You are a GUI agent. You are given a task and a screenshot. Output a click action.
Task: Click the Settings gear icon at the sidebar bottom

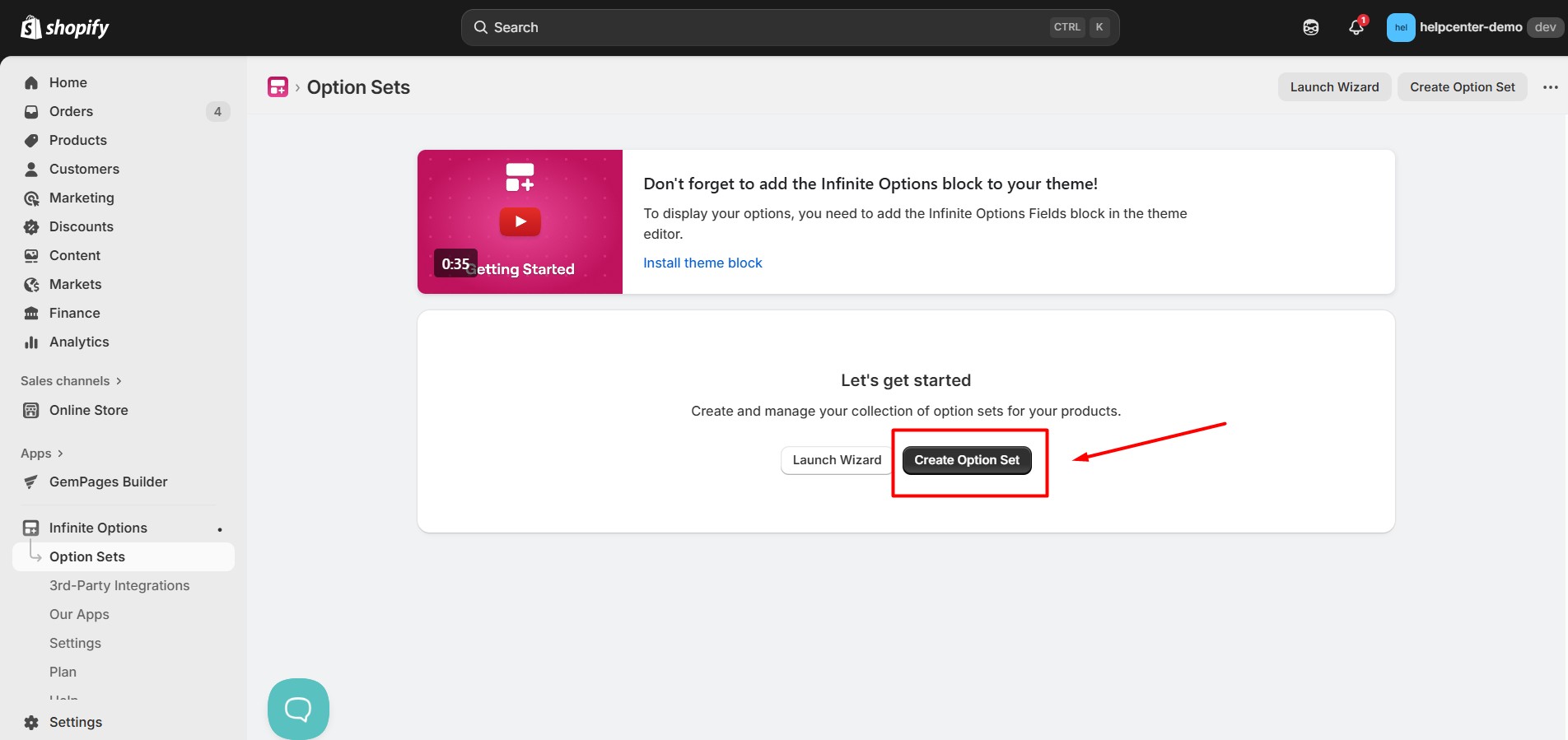point(31,722)
